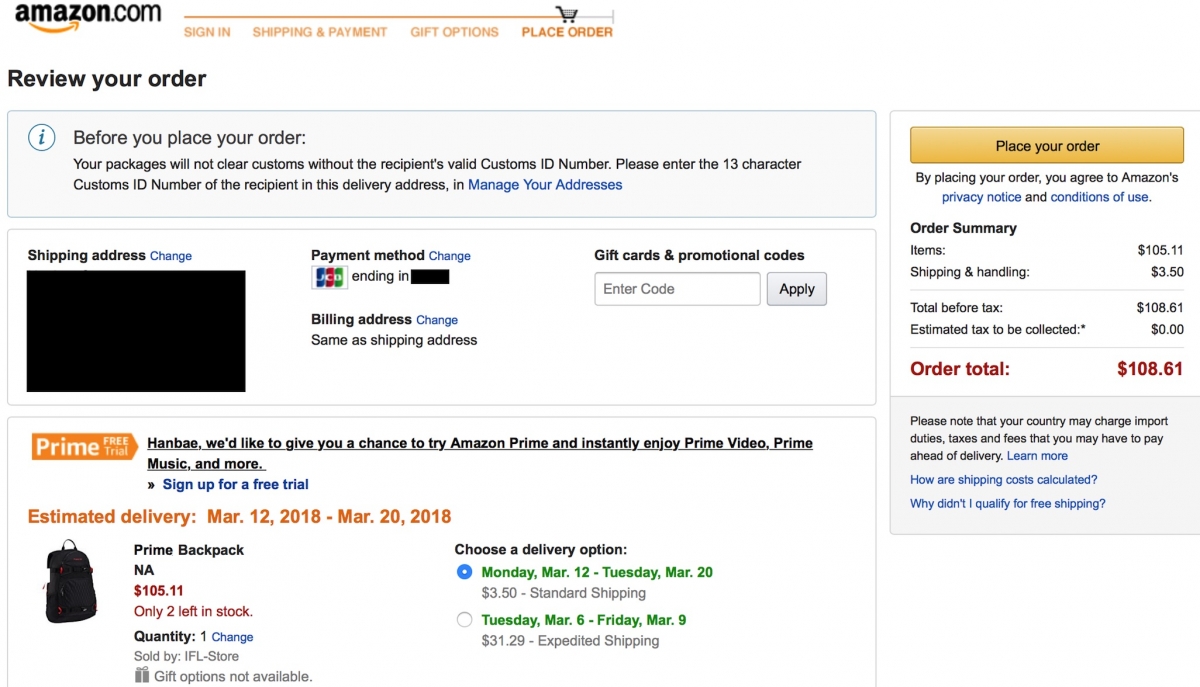Click the Prime Free Trial badge
This screenshot has height=687, width=1200.
click(84, 446)
